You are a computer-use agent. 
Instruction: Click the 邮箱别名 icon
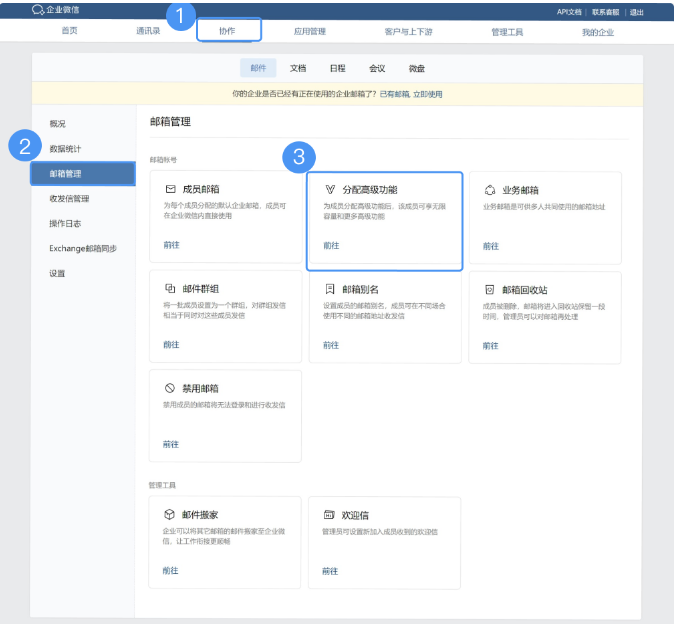(x=330, y=288)
